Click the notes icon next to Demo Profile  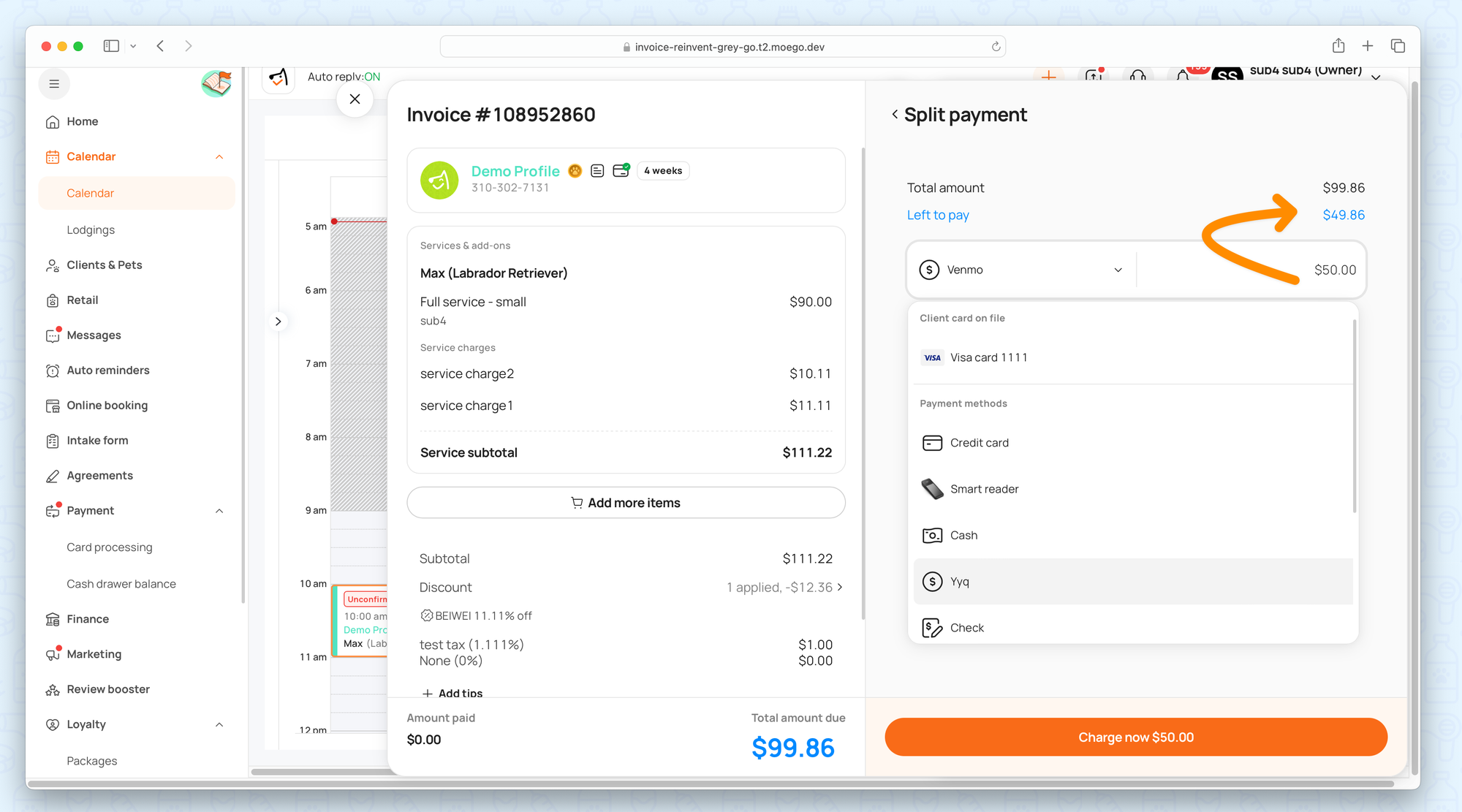click(x=597, y=171)
